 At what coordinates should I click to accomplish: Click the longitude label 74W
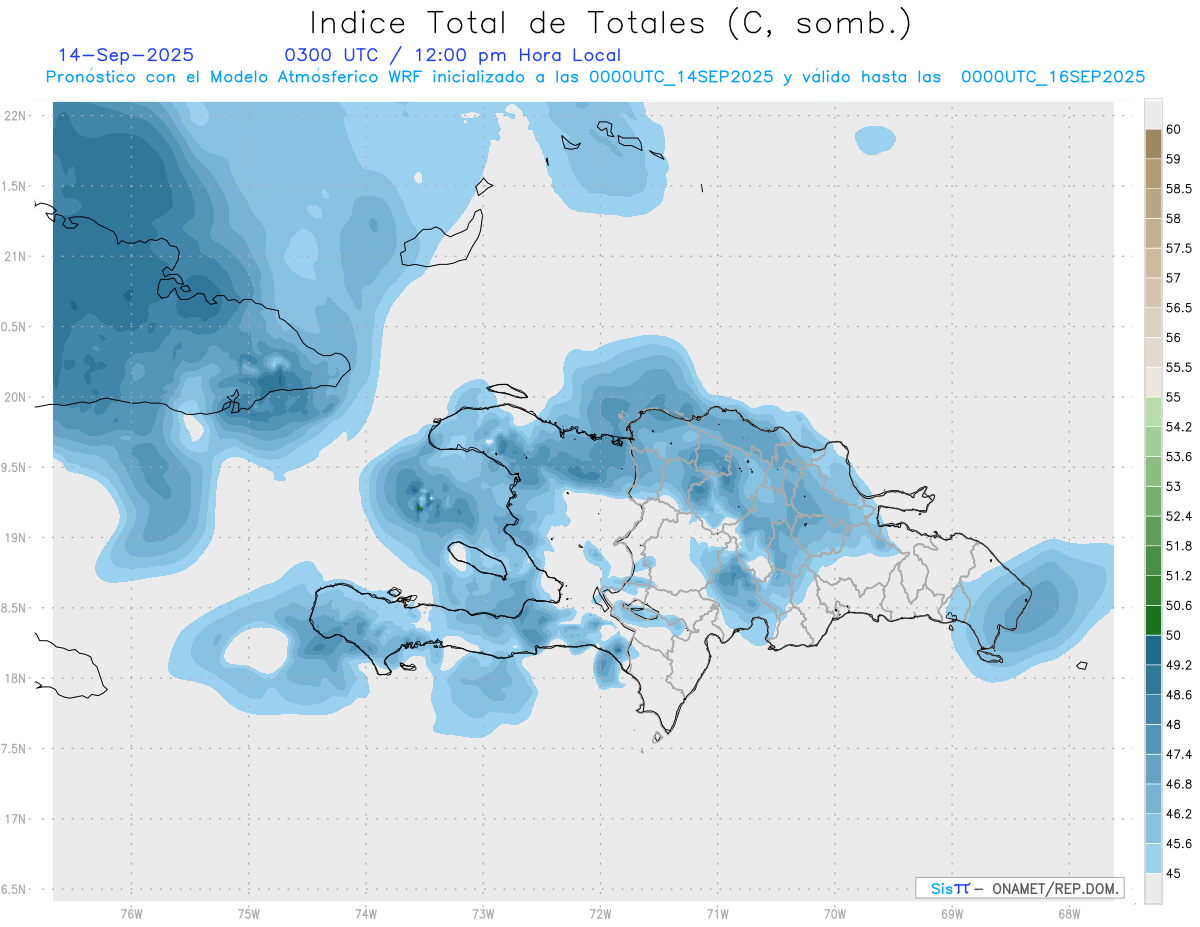pos(366,913)
